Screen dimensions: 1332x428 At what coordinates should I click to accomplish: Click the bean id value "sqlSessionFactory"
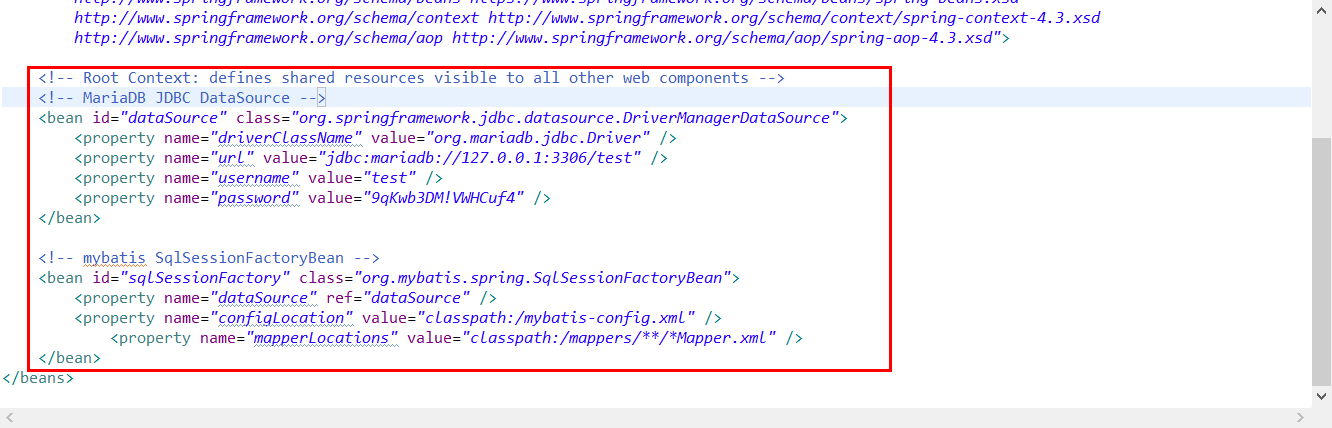[205, 278]
